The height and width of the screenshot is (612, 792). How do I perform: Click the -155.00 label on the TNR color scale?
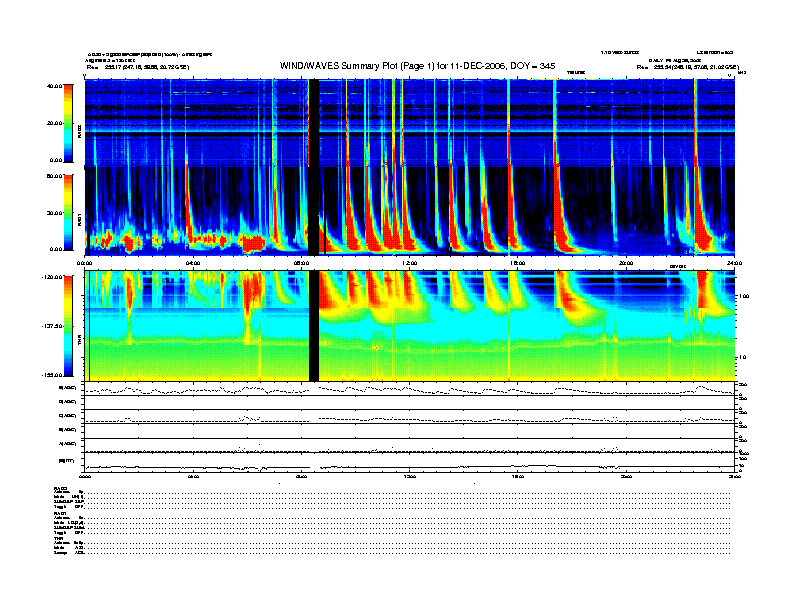(53, 375)
